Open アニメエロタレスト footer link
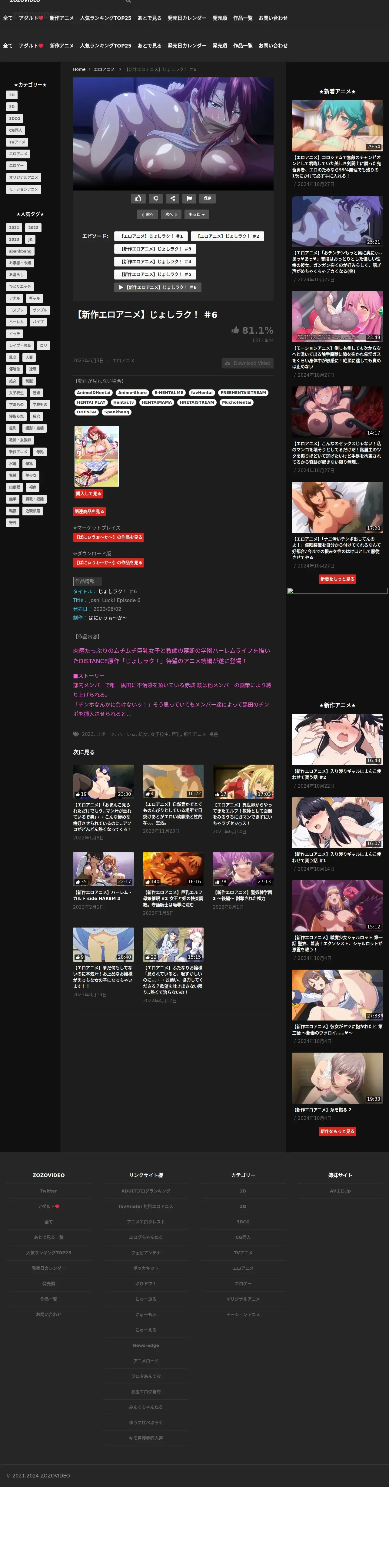The width and height of the screenshot is (389, 1568). click(146, 1222)
